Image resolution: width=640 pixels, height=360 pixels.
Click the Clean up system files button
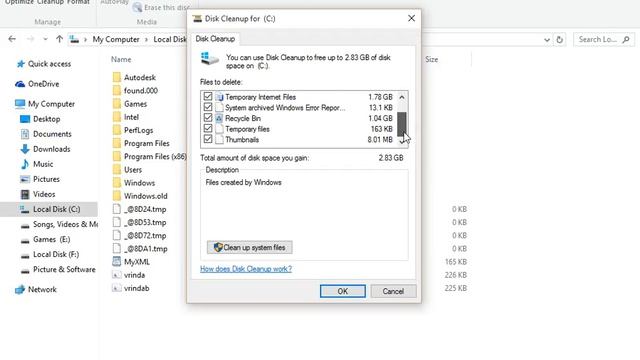[x=249, y=247]
